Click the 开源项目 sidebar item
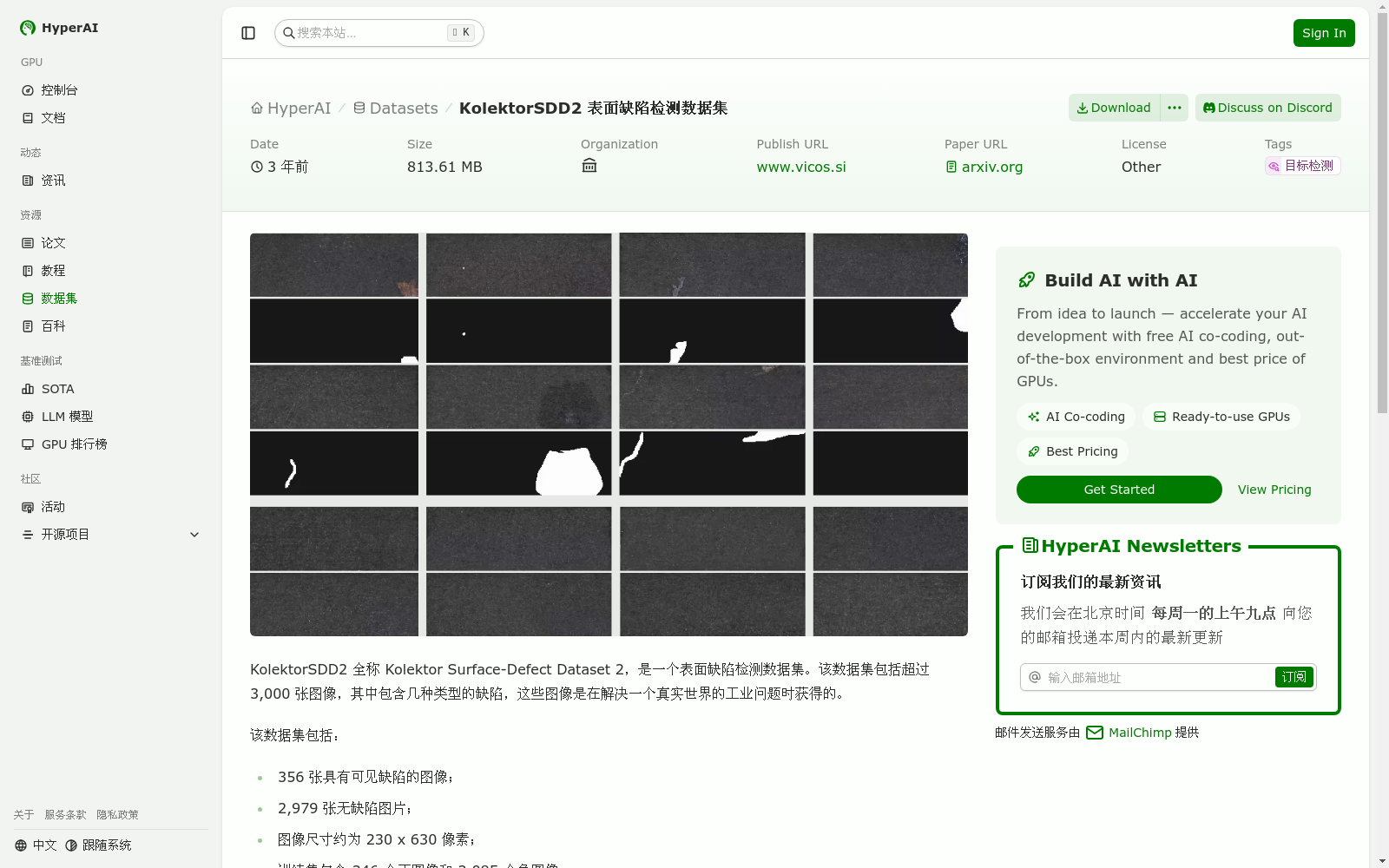Viewport: 1389px width, 868px height. pos(111,535)
